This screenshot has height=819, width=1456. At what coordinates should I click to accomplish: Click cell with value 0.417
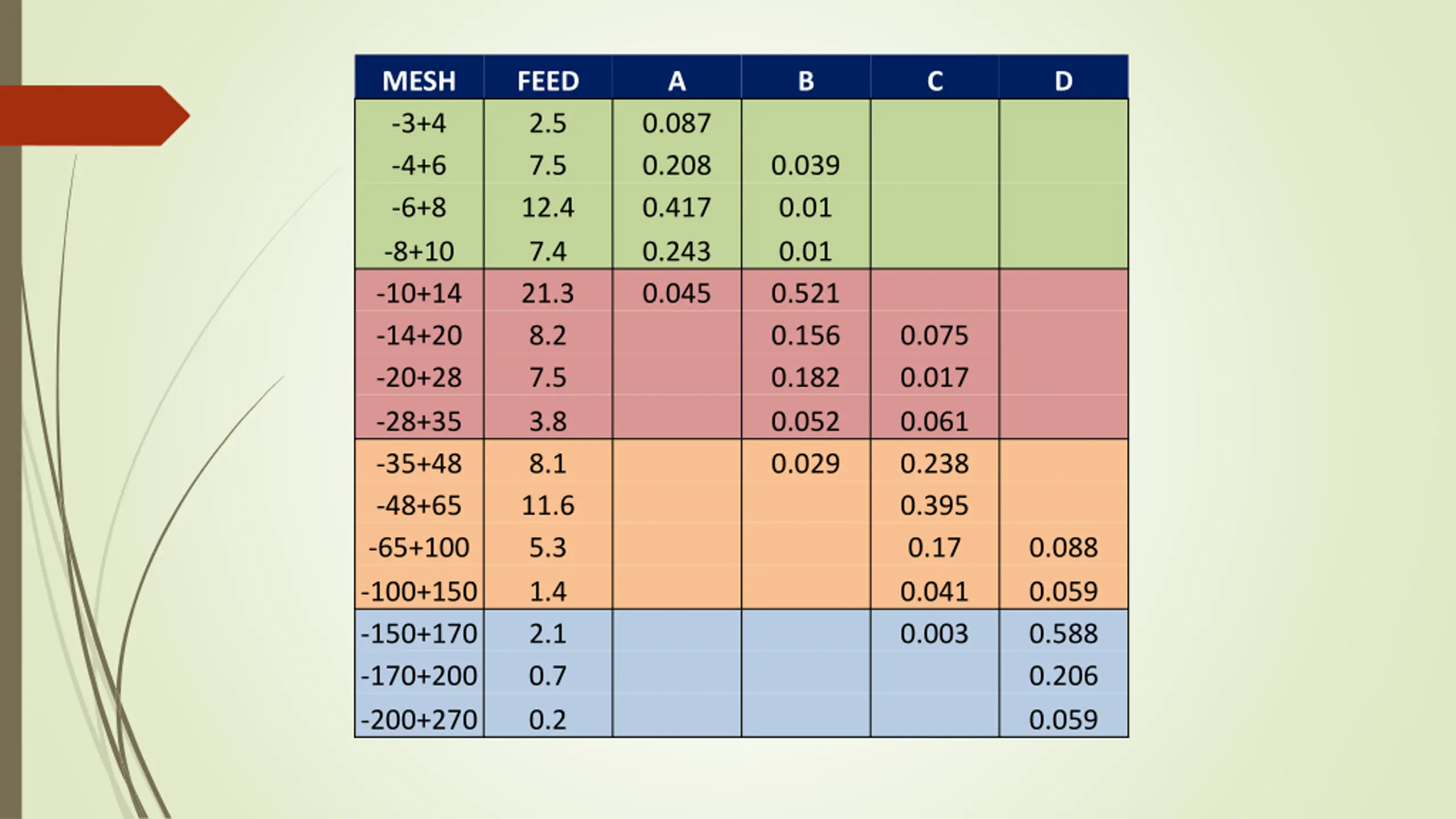(677, 207)
